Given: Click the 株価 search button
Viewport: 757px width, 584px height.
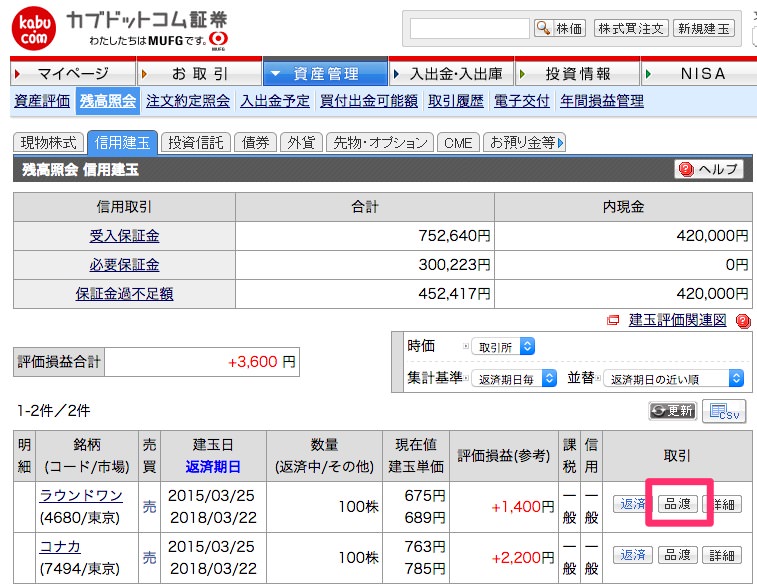Looking at the screenshot, I should (x=560, y=28).
